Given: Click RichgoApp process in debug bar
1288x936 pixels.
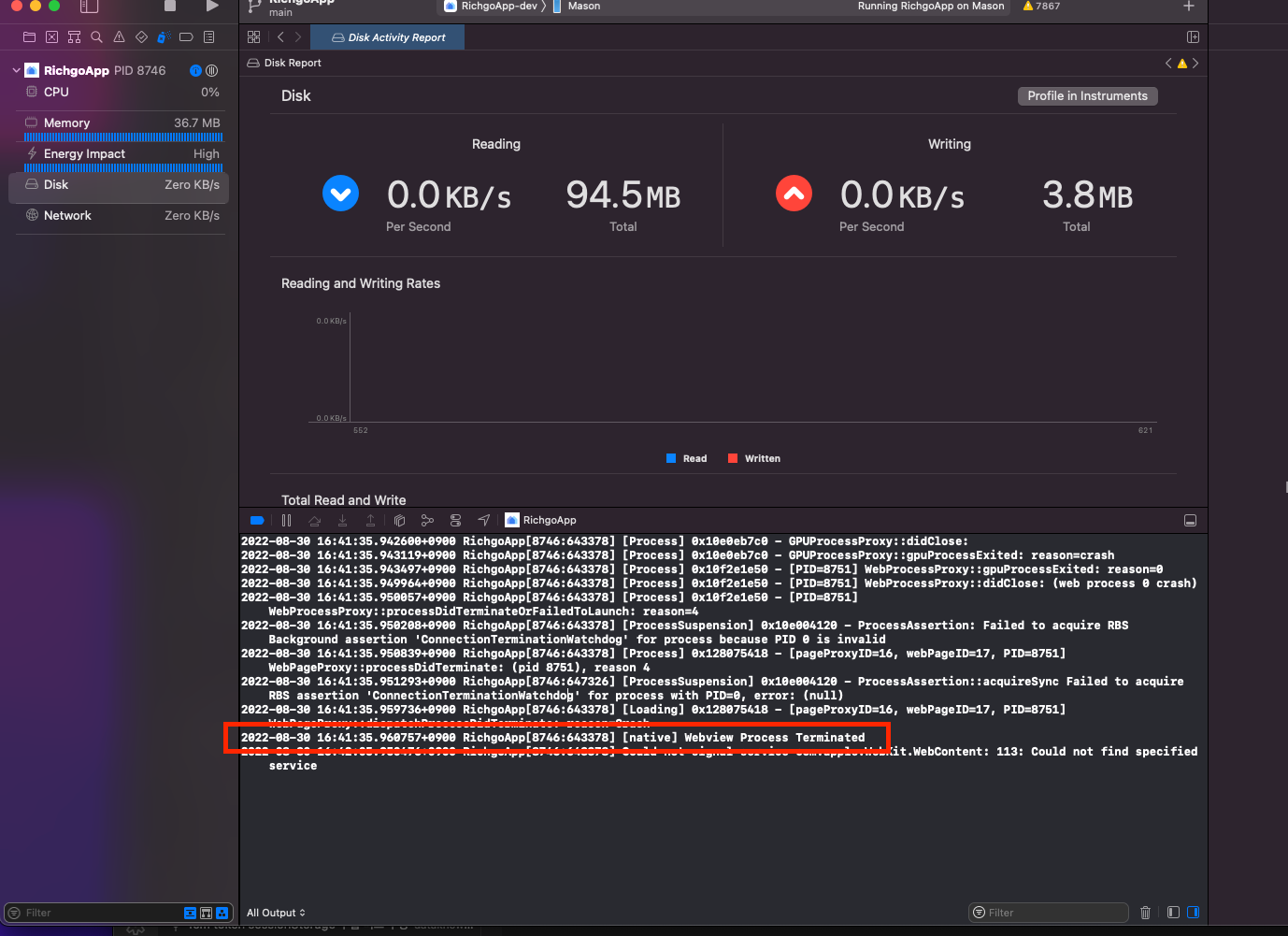Looking at the screenshot, I should point(541,520).
